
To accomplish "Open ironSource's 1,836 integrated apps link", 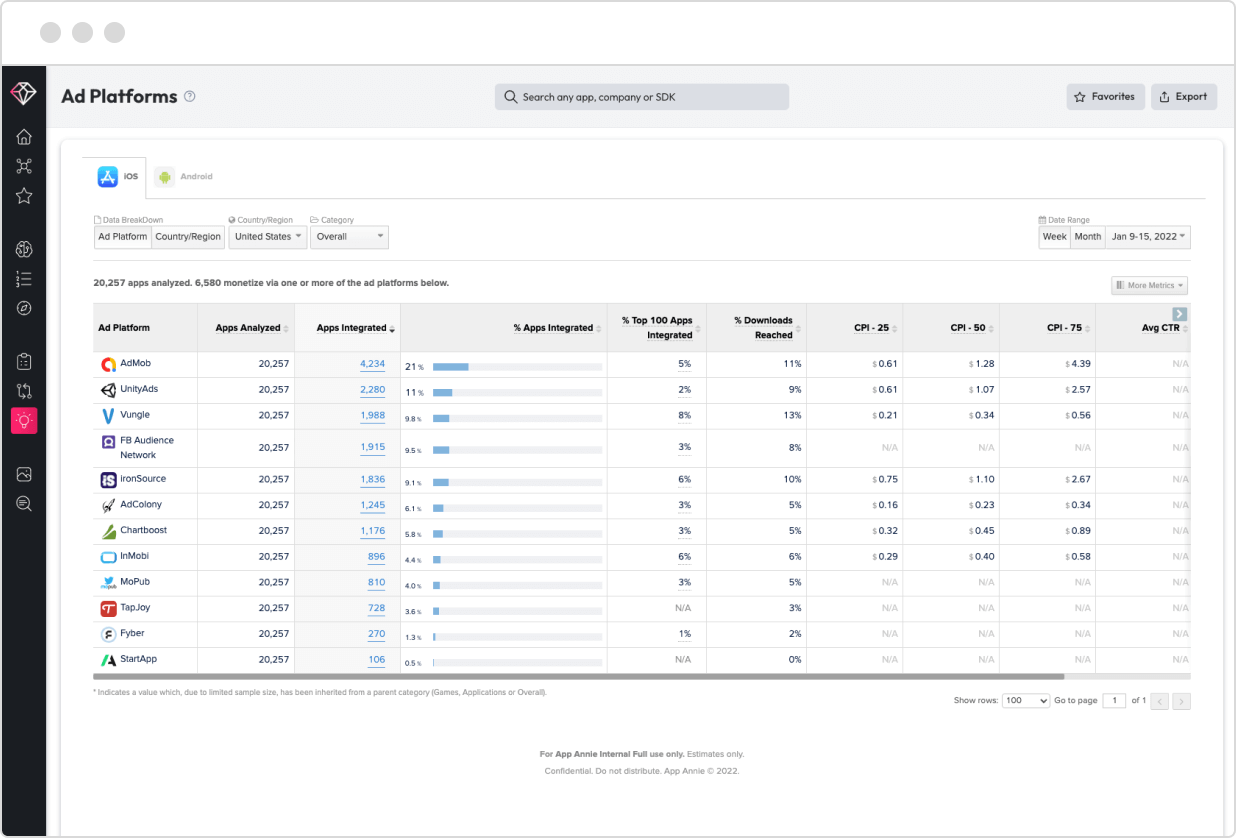I will point(372,480).
